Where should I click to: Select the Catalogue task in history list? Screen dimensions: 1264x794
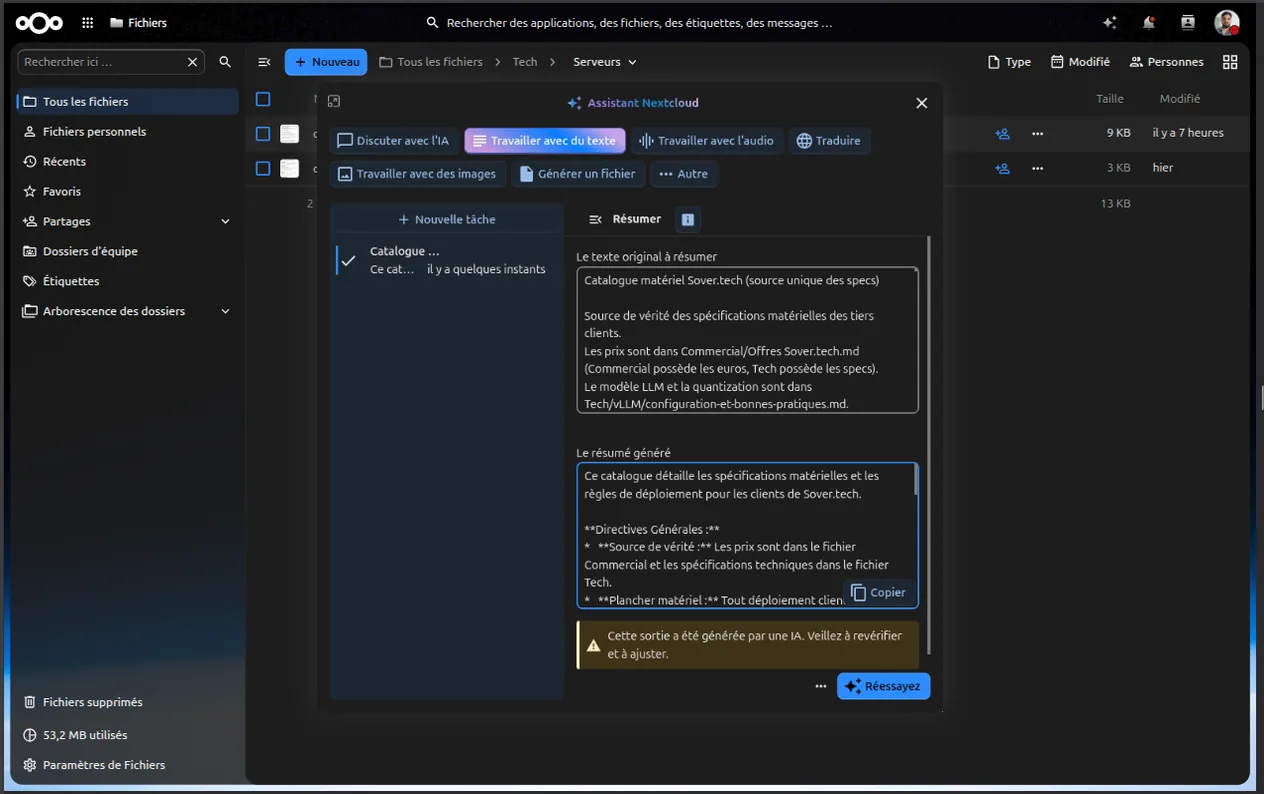click(447, 260)
